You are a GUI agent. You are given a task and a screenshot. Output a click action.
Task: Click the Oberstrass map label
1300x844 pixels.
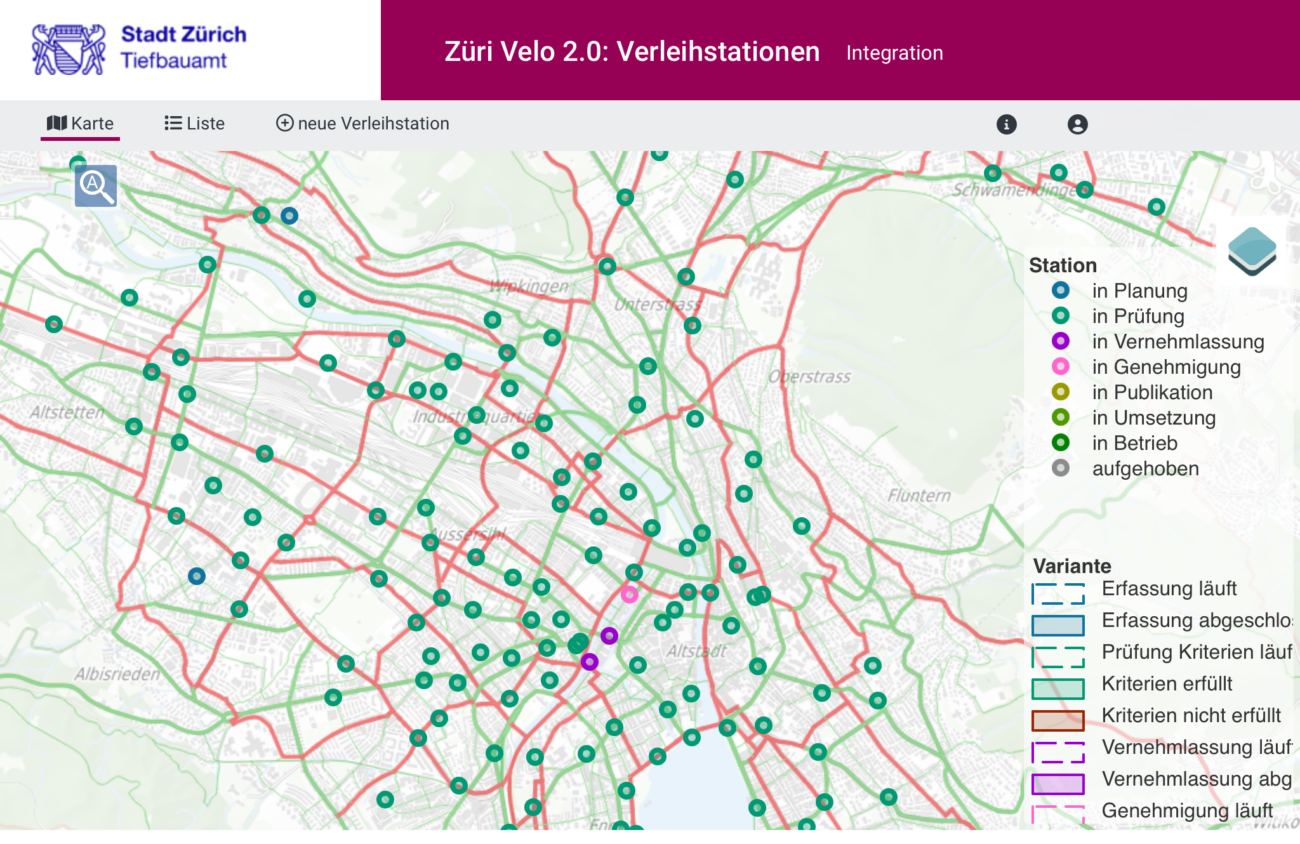point(810,377)
